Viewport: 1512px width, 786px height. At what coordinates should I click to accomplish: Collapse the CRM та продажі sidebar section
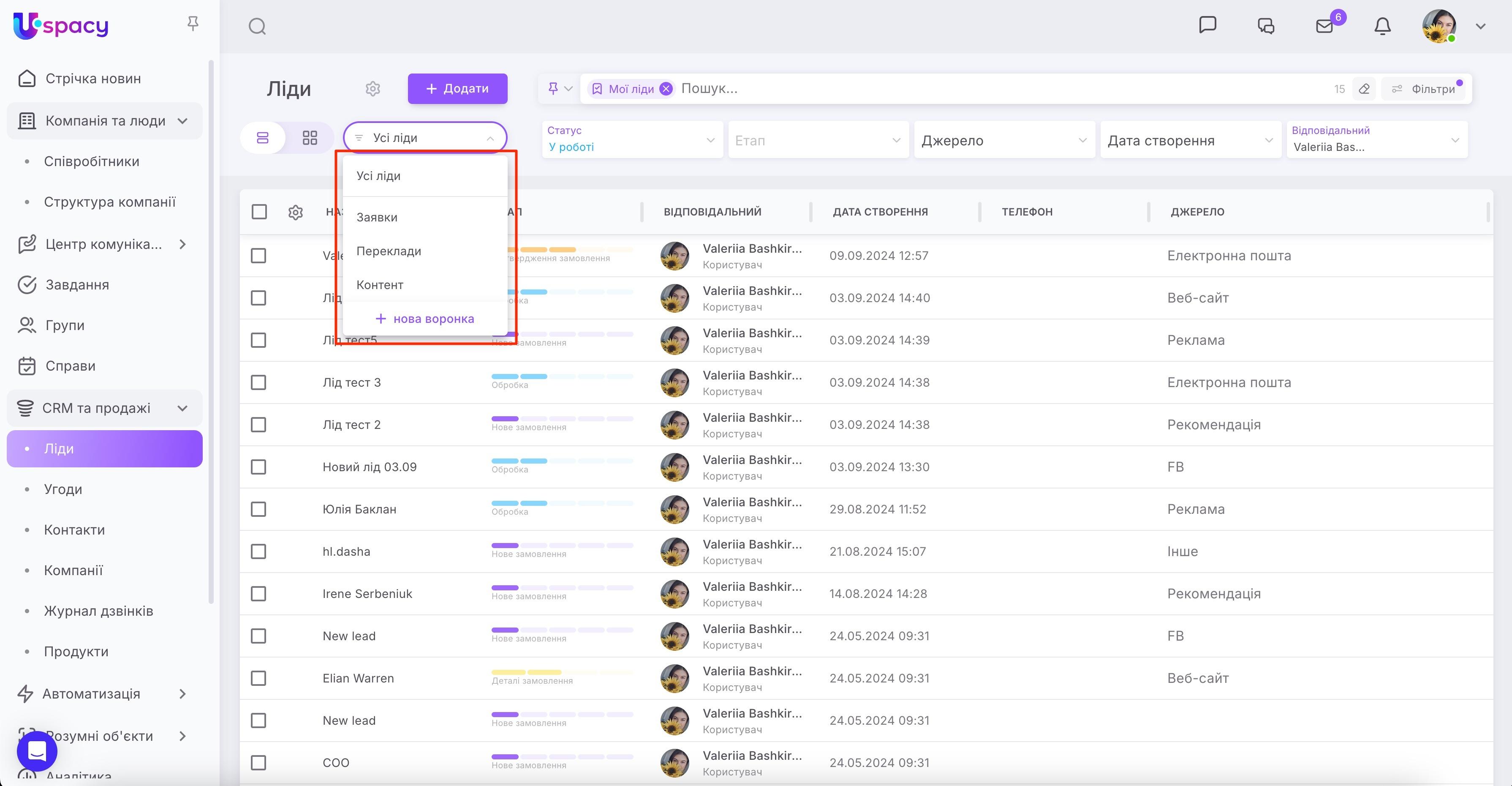pos(182,408)
